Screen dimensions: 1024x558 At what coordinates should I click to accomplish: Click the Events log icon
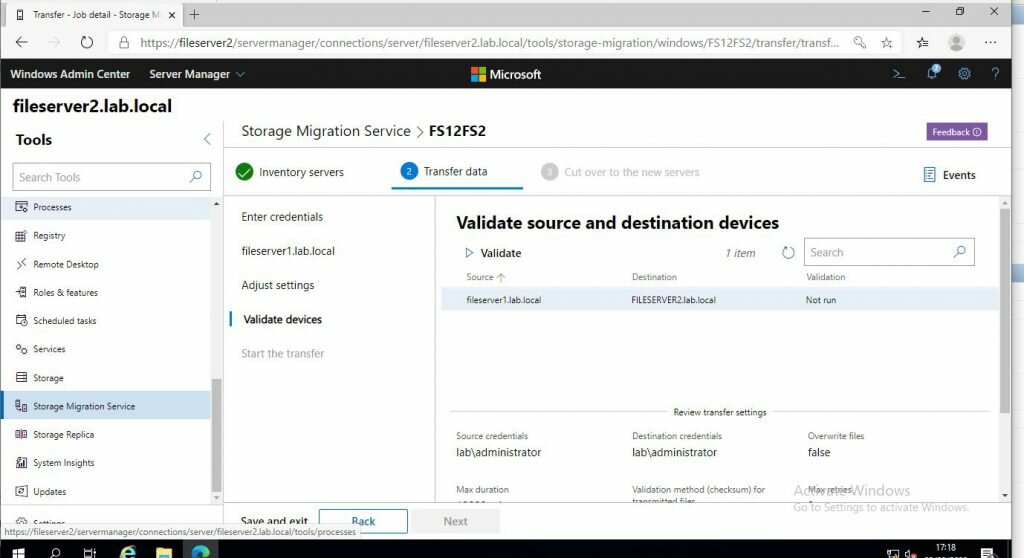929,174
